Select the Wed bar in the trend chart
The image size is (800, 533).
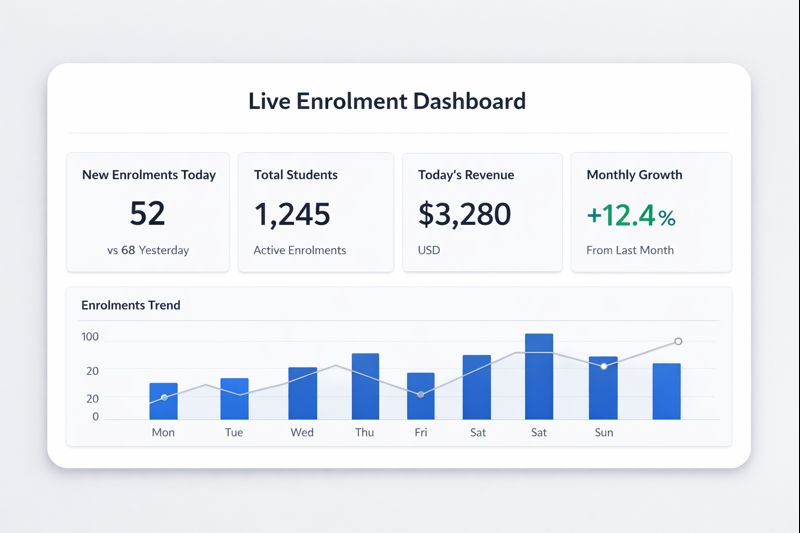coord(302,394)
